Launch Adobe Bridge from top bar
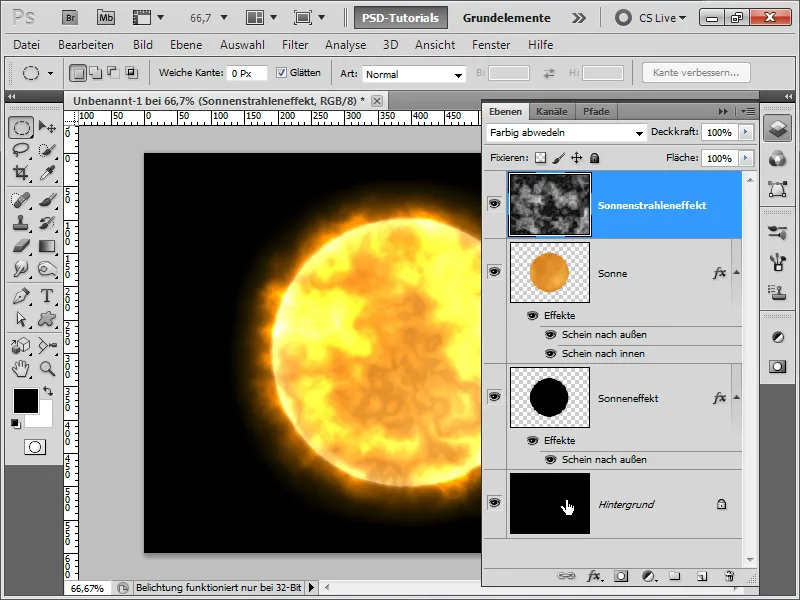Viewport: 800px width, 600px height. tap(70, 18)
